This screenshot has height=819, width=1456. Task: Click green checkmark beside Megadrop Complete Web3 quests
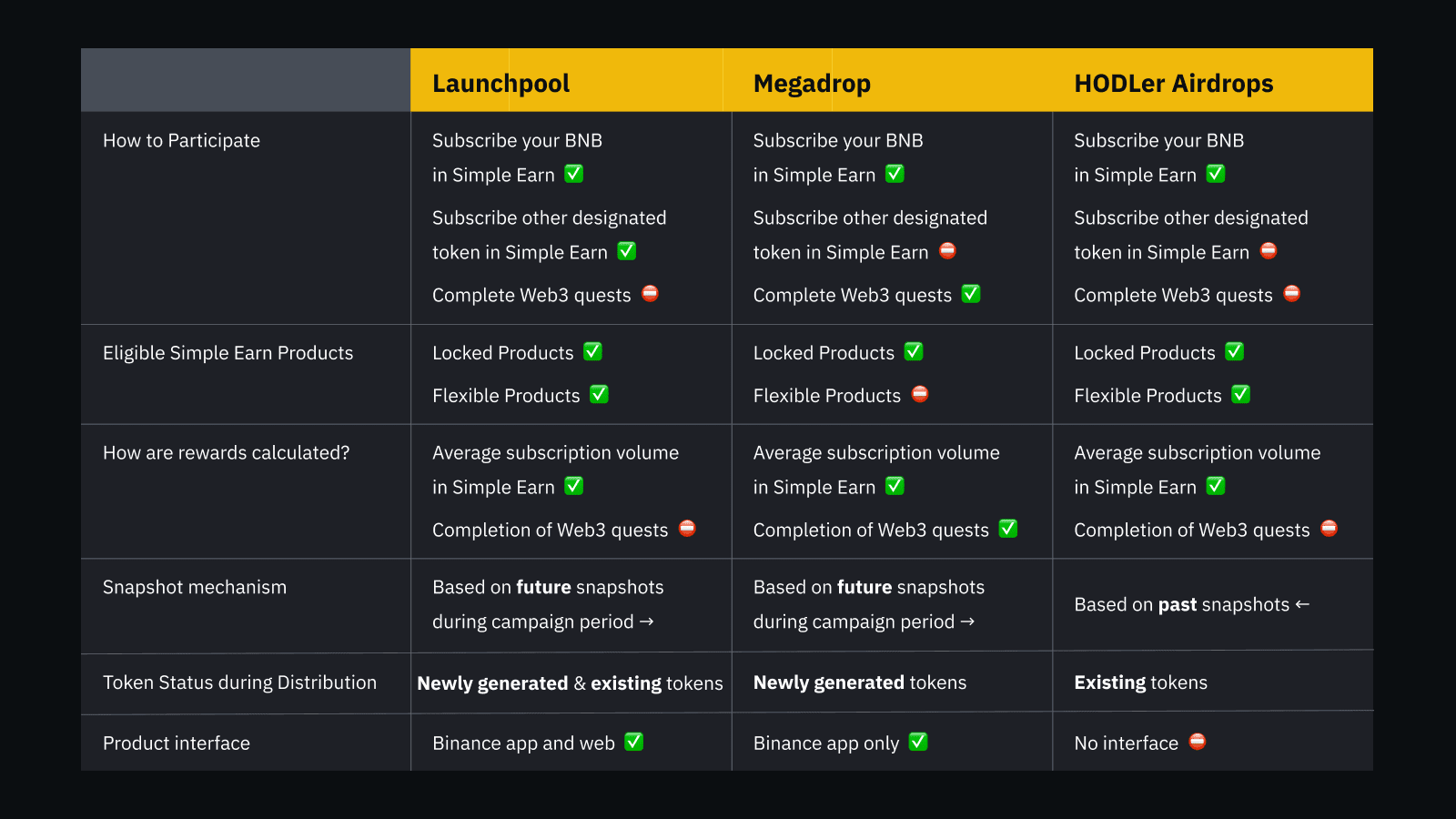pos(971,293)
